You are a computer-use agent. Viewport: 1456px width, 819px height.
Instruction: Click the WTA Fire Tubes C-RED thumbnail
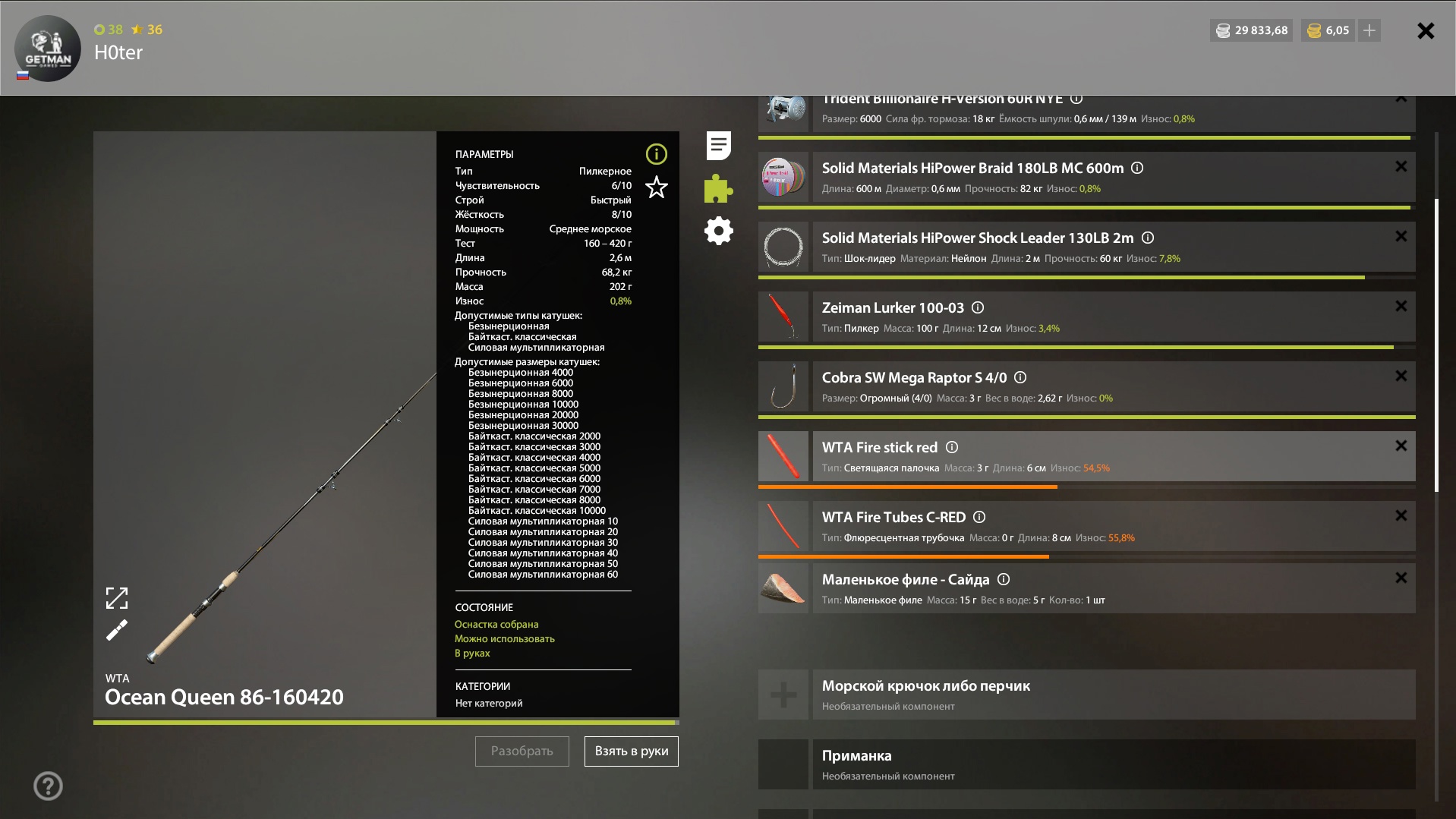[783, 526]
